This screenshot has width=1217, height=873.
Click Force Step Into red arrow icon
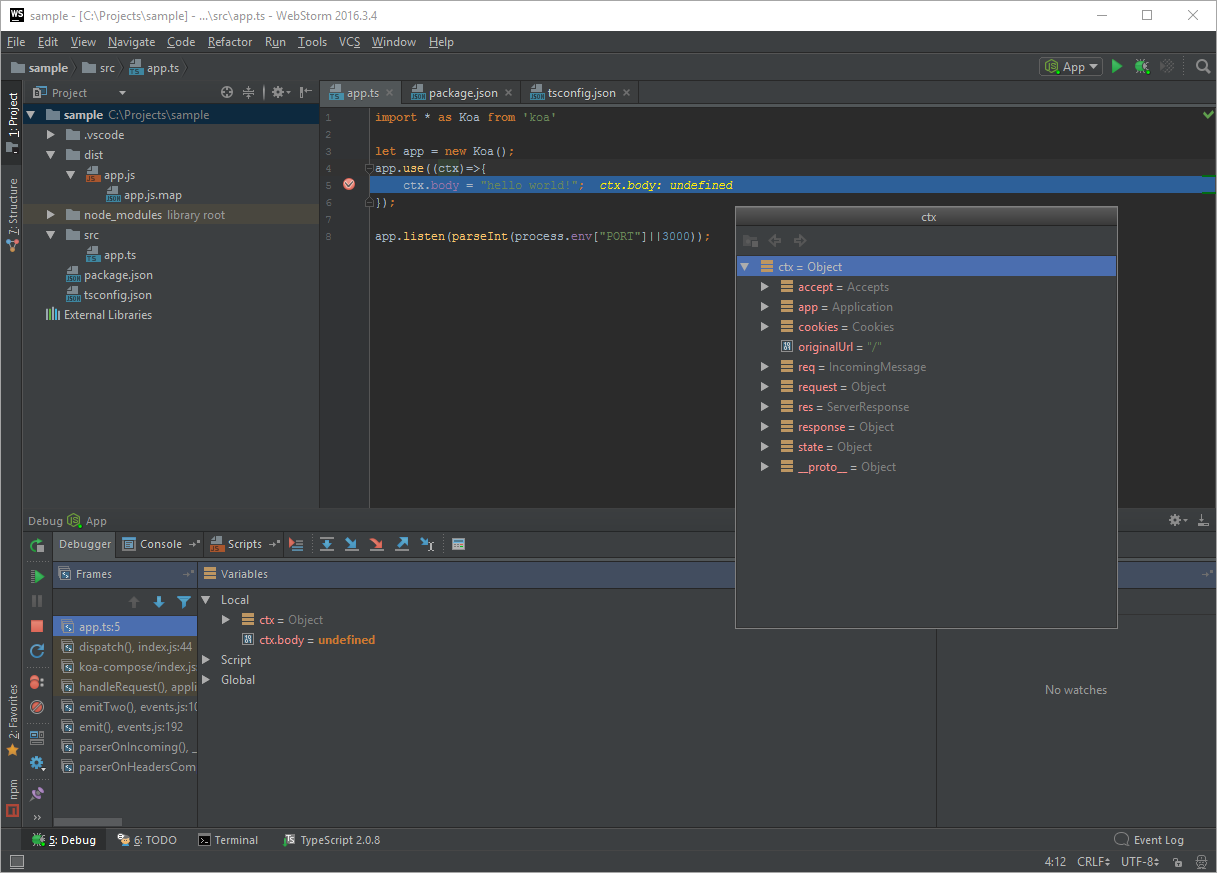377,544
